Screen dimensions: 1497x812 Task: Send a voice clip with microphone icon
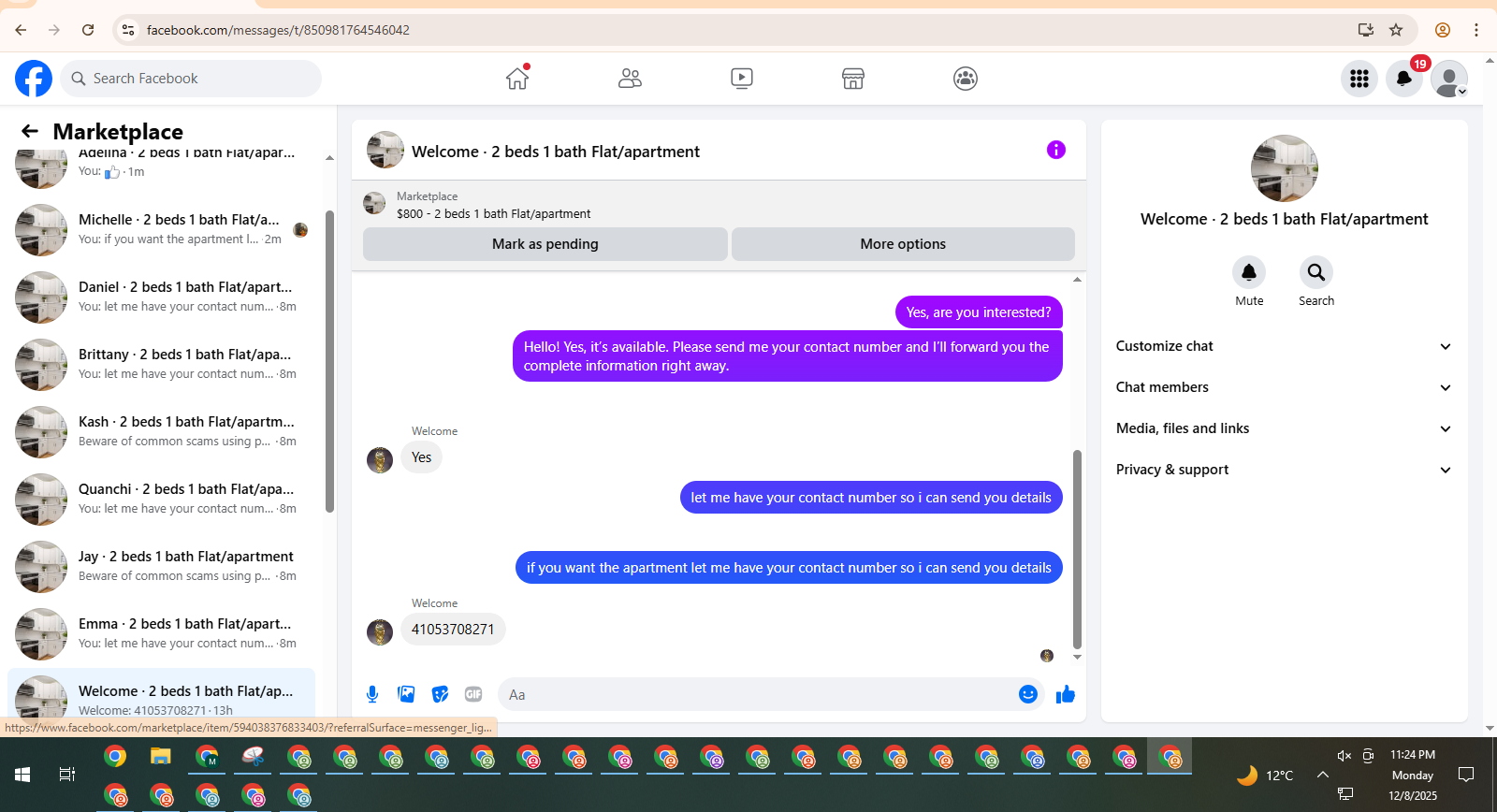tap(372, 694)
